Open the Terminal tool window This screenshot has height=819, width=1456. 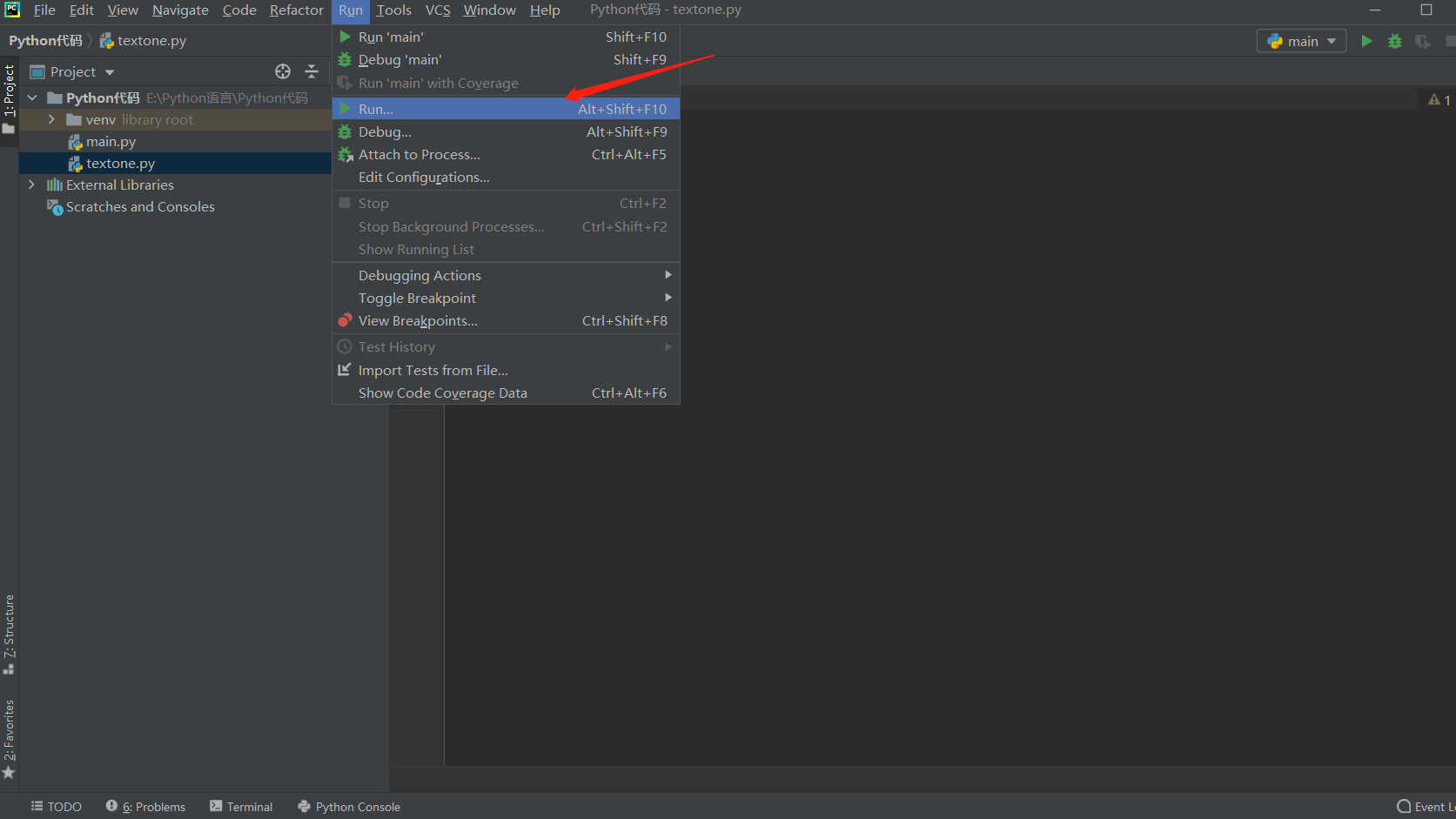click(x=241, y=807)
